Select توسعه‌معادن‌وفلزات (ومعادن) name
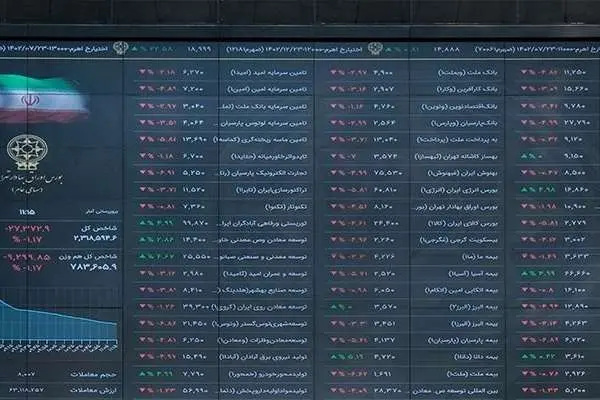The image size is (600, 400). coord(262,340)
